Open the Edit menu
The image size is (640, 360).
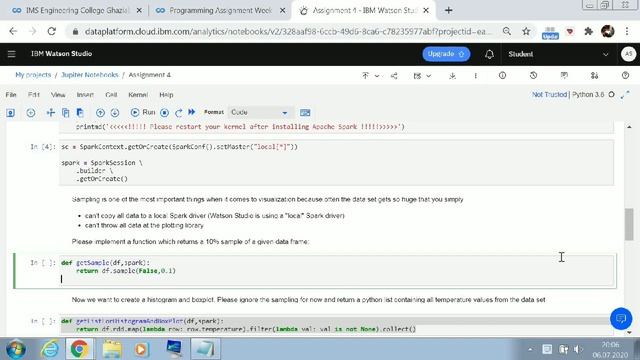[x=33, y=95]
